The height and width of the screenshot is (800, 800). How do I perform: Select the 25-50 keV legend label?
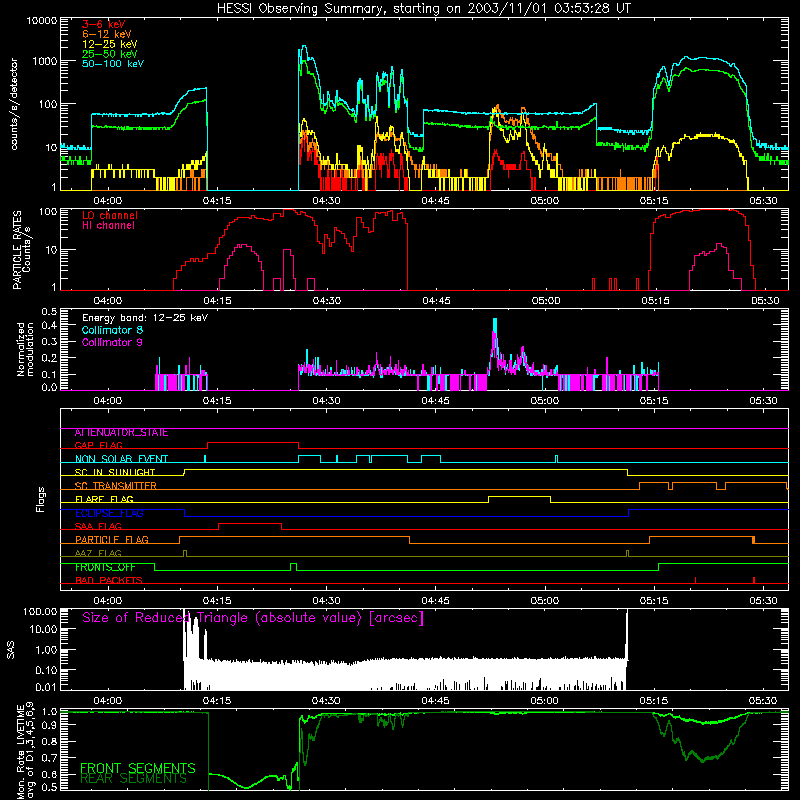(x=110, y=54)
